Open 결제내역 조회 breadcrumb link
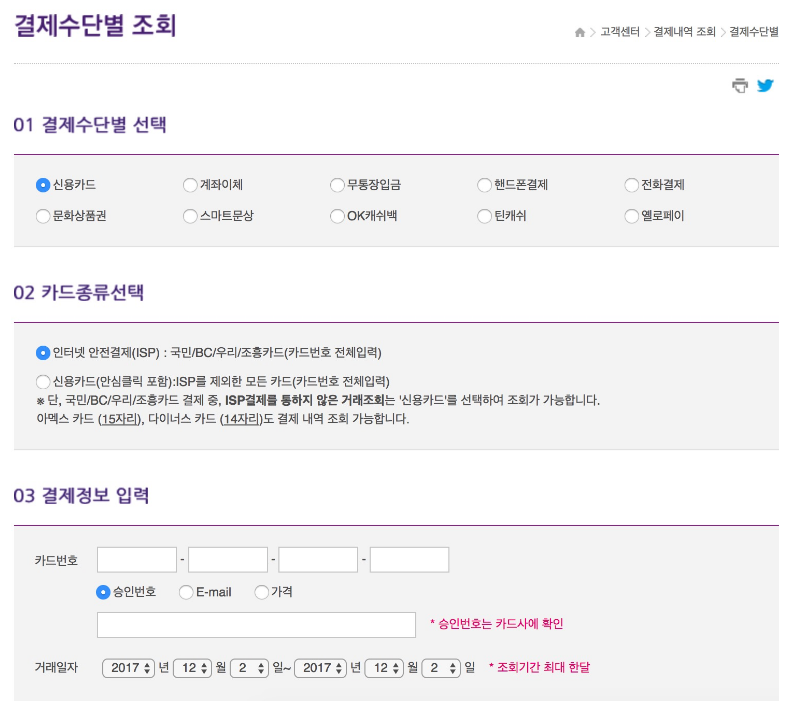The image size is (792, 717). (x=684, y=32)
